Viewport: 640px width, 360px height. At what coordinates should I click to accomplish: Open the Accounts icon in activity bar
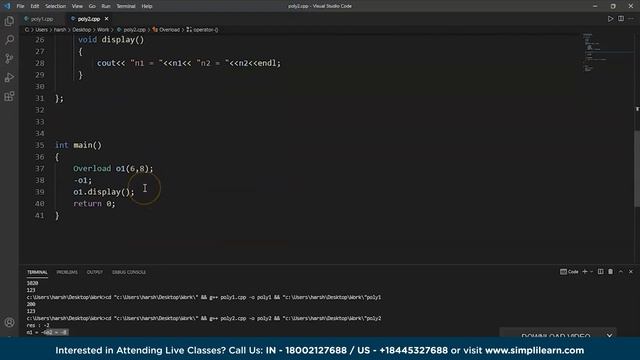(x=9, y=322)
